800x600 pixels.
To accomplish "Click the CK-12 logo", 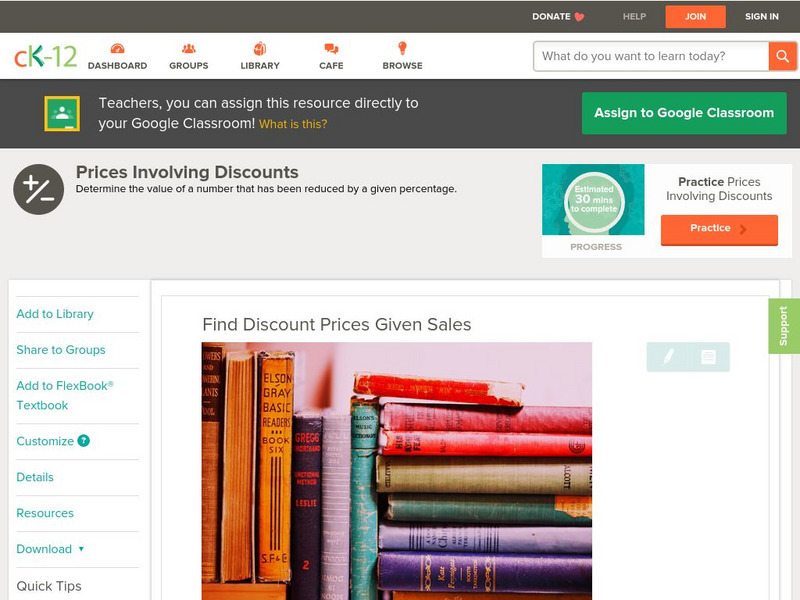I will (x=45, y=56).
